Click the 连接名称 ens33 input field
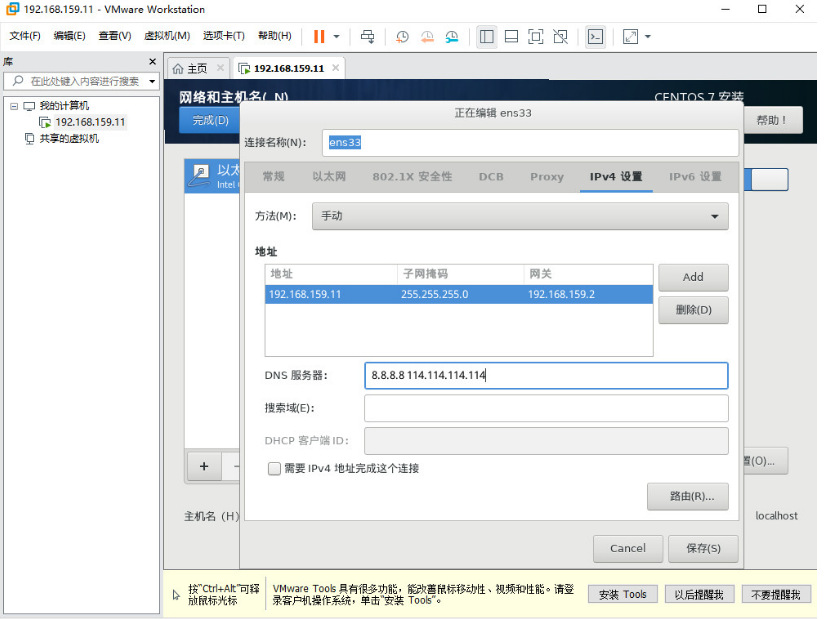825x619 pixels. [x=530, y=143]
